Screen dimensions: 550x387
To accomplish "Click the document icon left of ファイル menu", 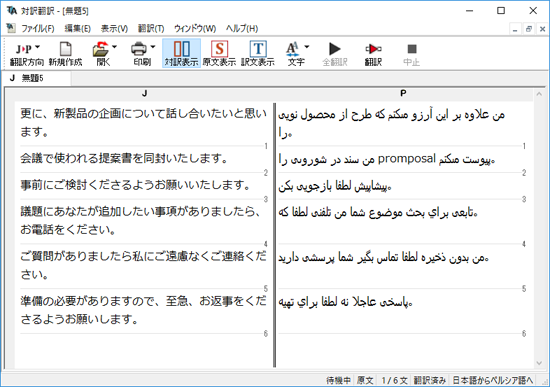I will pyautogui.click(x=11, y=28).
